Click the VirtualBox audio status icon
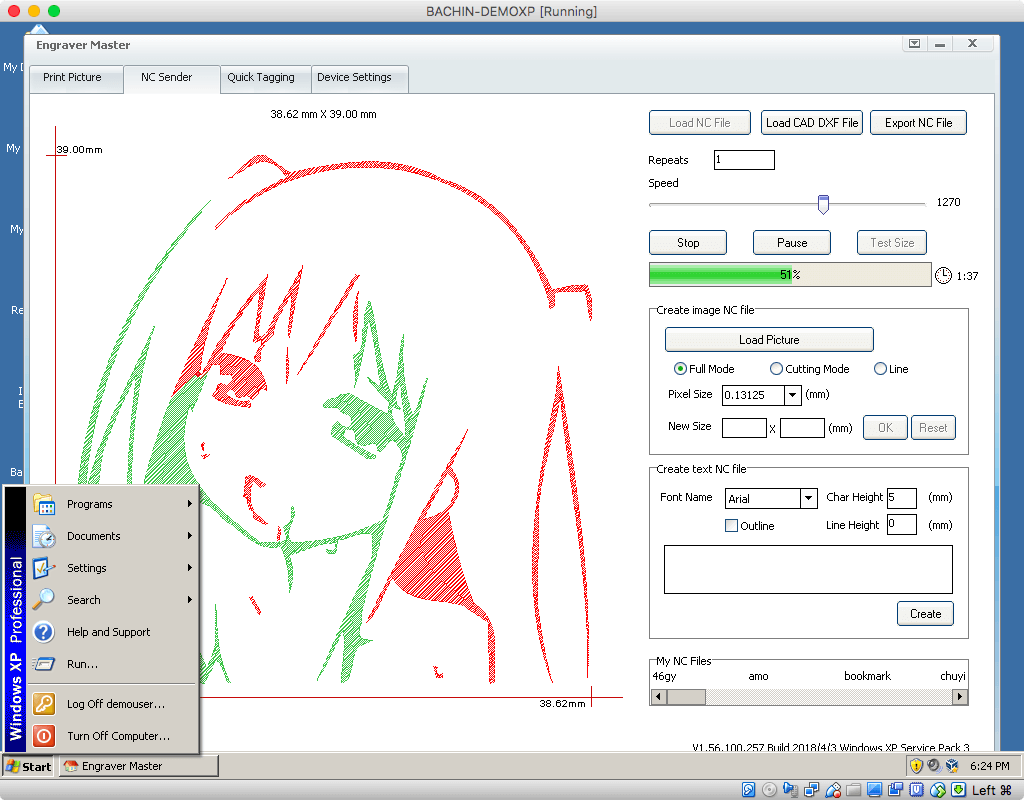This screenshot has width=1024, height=800. tap(790, 790)
